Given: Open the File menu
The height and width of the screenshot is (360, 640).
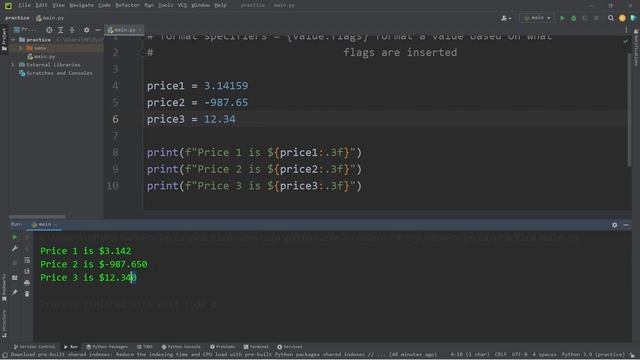Looking at the screenshot, I should coord(24,5).
